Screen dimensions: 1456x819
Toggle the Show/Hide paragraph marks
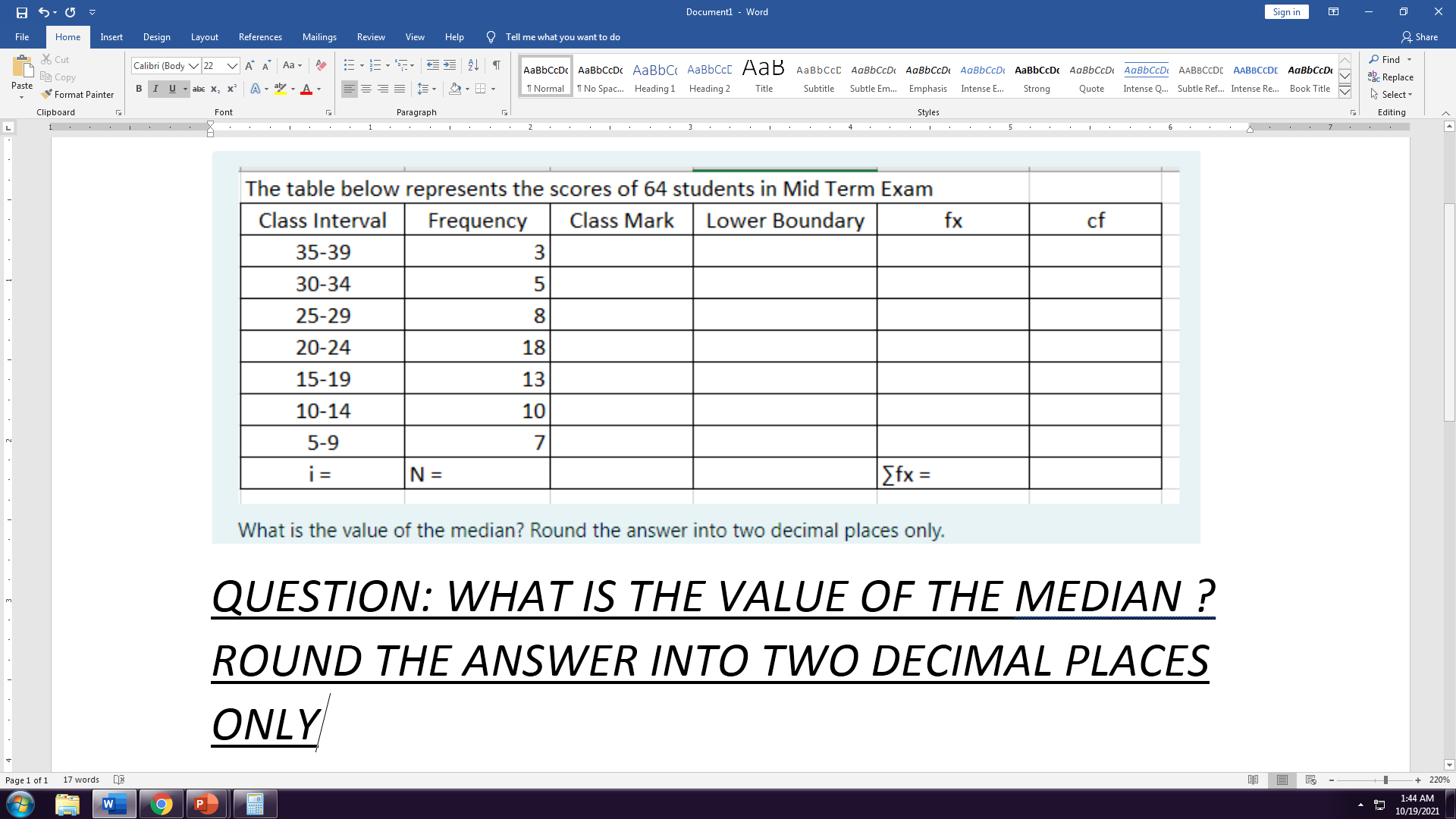(x=496, y=65)
